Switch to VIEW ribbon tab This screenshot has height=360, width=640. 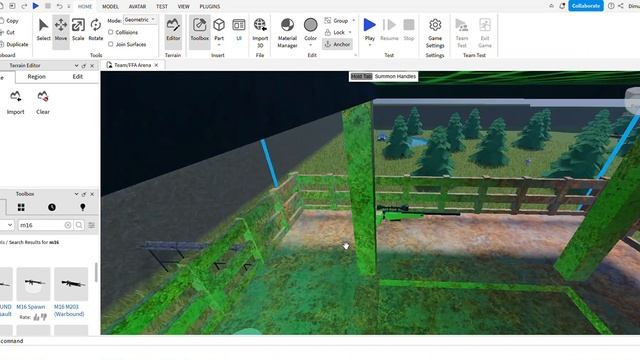(x=184, y=7)
